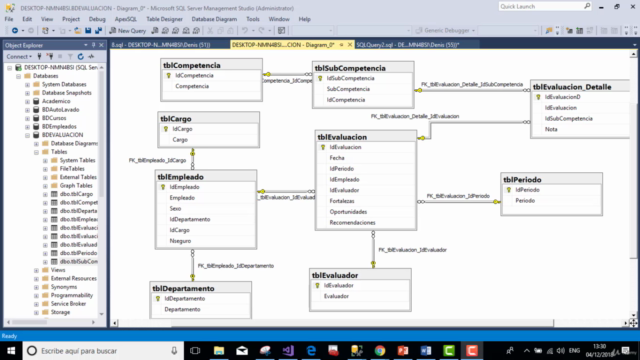The image size is (640, 360).
Task: Click the Disconnect plug icon in Object Explorer
Action: pyautogui.click(x=50, y=56)
